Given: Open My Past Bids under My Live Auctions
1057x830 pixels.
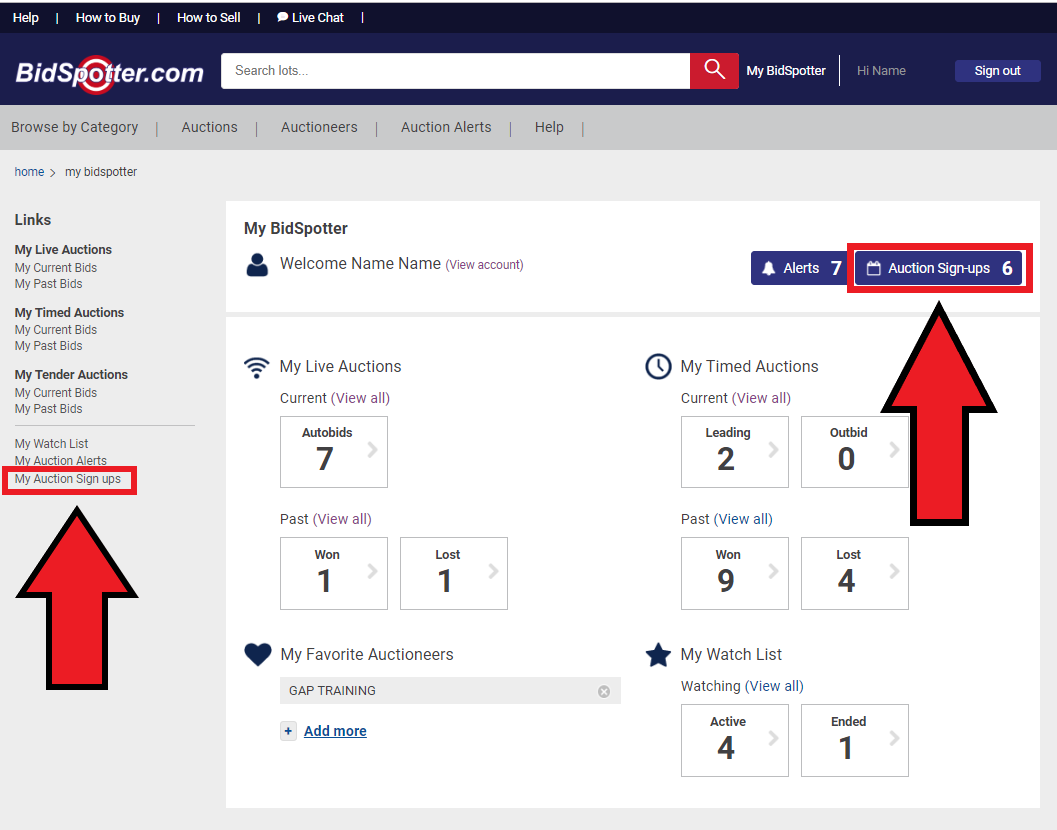Looking at the screenshot, I should [x=49, y=284].
